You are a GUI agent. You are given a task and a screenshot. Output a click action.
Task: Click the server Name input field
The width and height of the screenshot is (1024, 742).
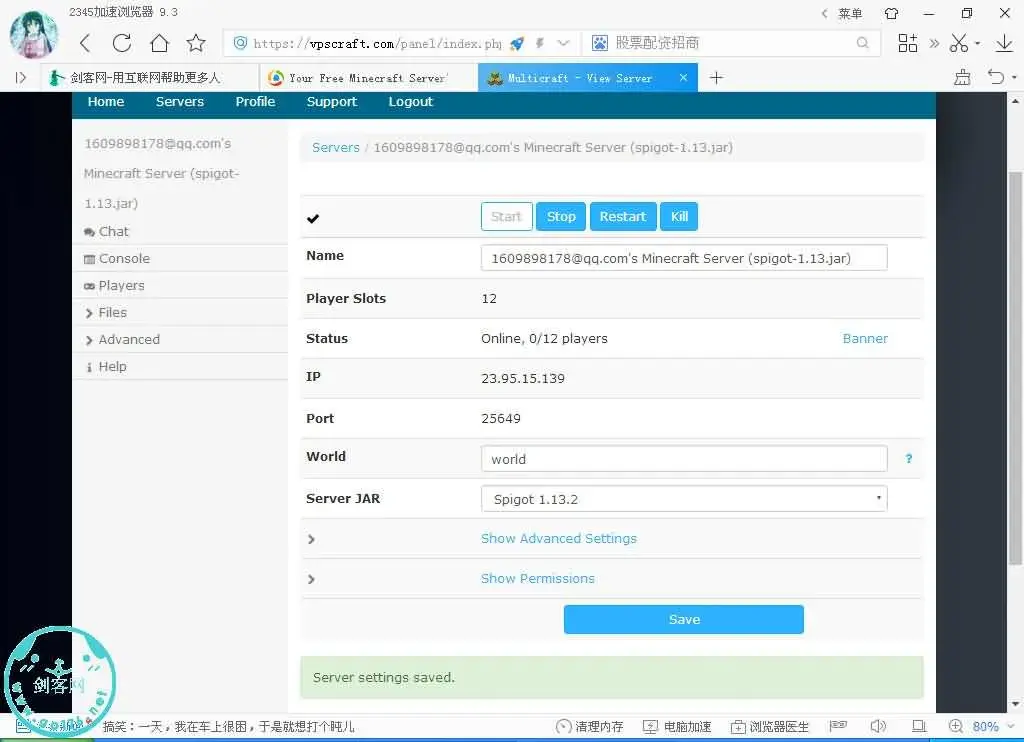tap(684, 258)
